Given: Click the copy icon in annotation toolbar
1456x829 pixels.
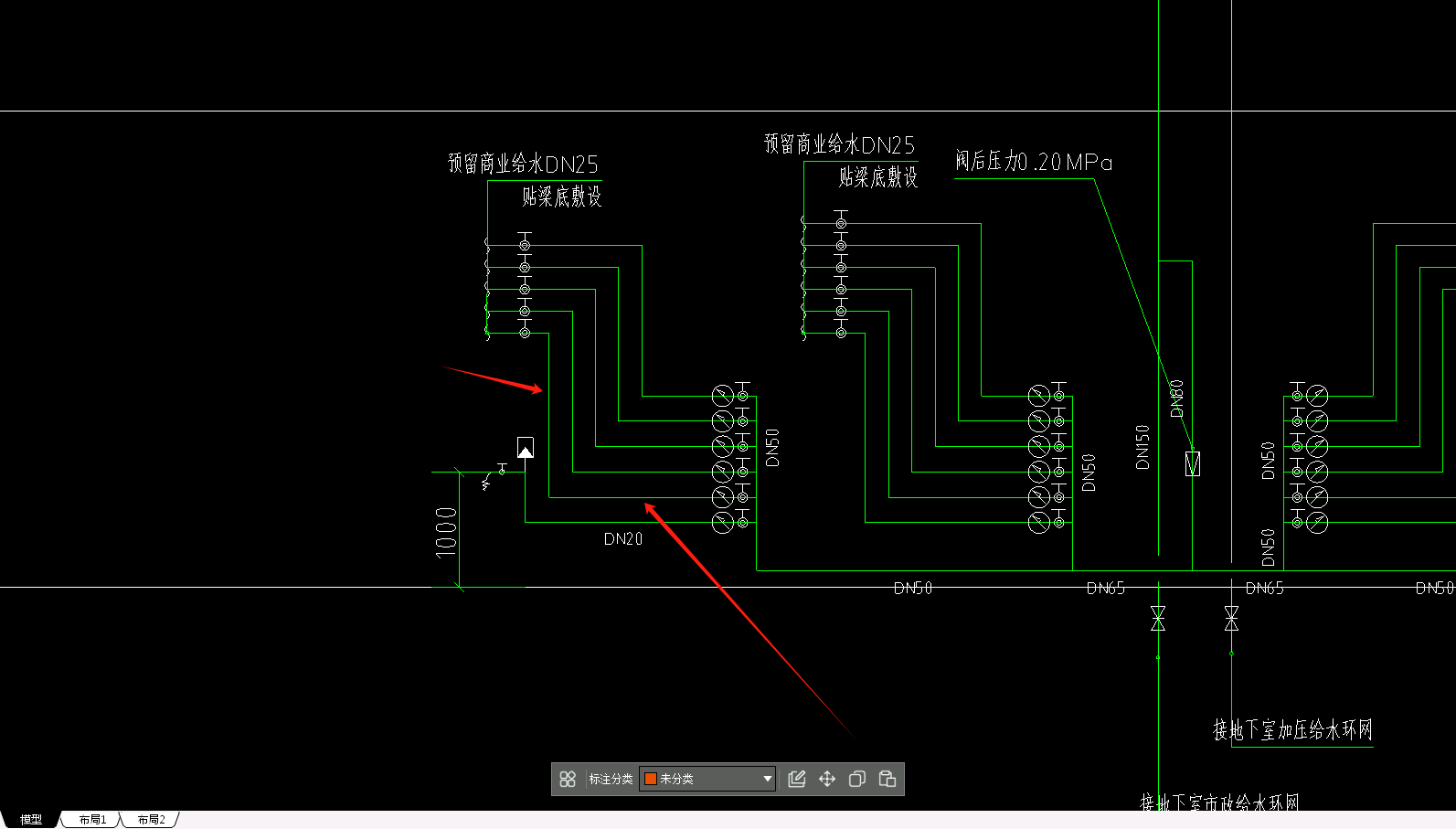Looking at the screenshot, I should click(x=857, y=779).
